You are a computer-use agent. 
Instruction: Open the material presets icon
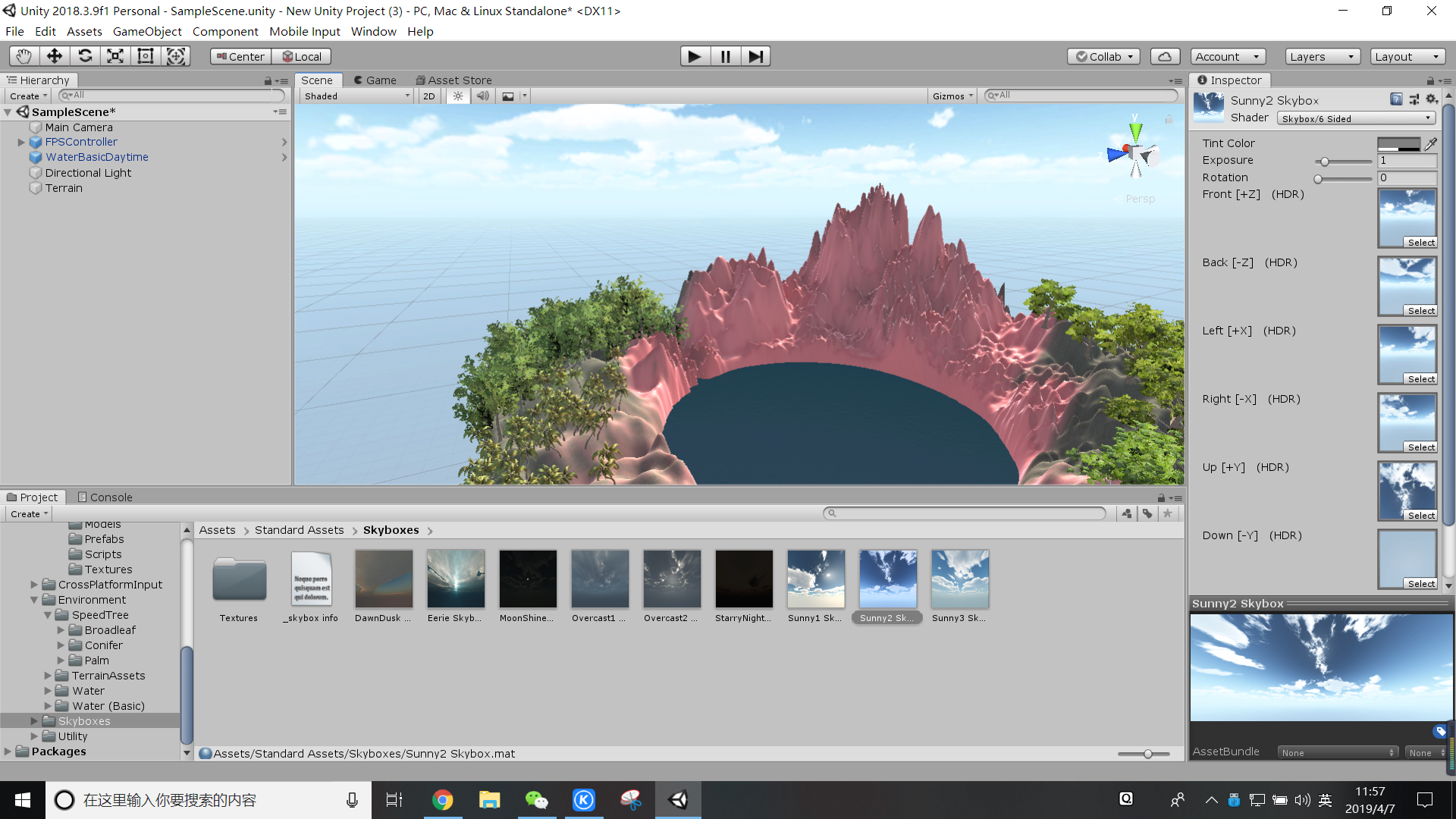[1414, 99]
